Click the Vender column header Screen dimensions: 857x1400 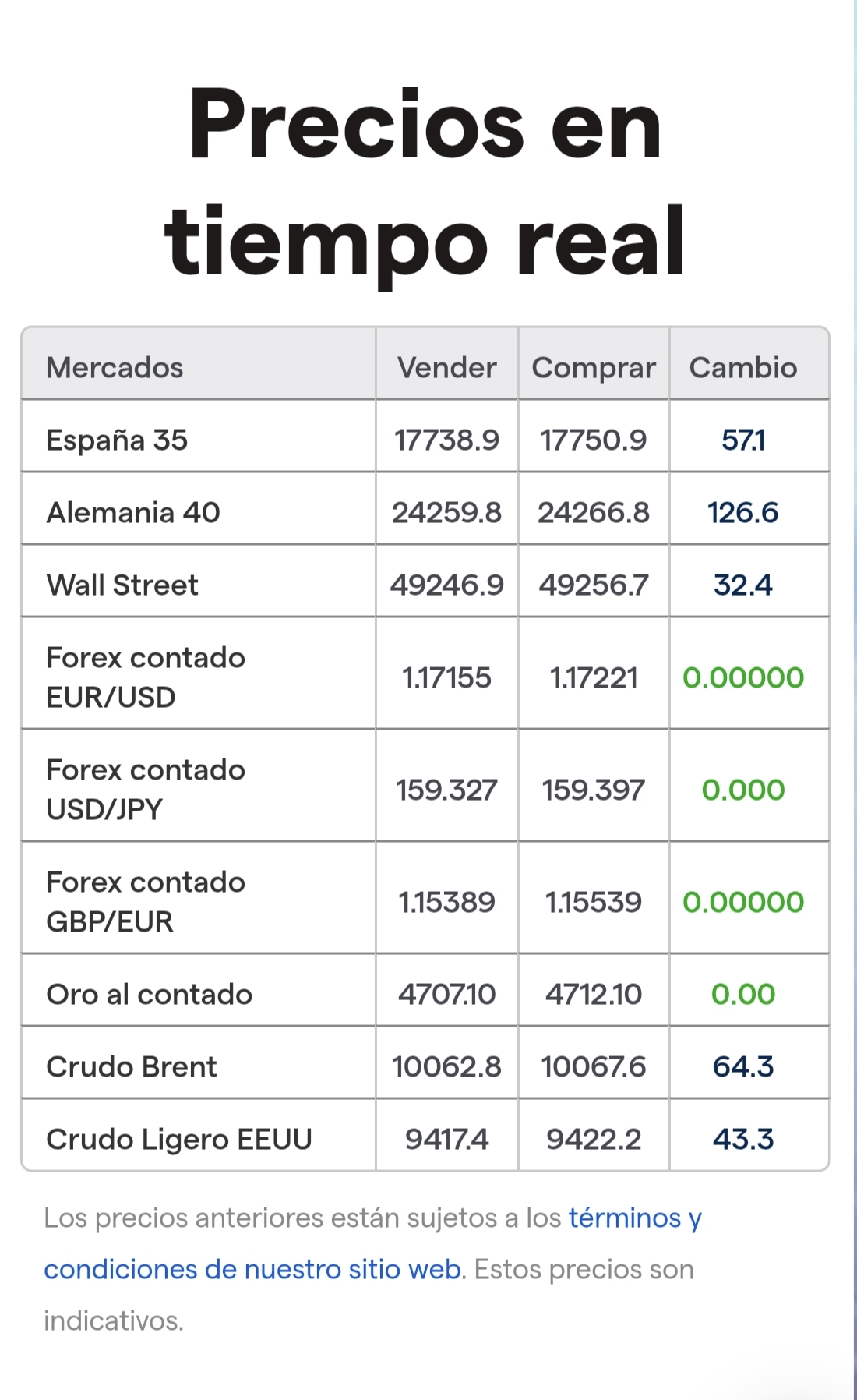click(446, 368)
